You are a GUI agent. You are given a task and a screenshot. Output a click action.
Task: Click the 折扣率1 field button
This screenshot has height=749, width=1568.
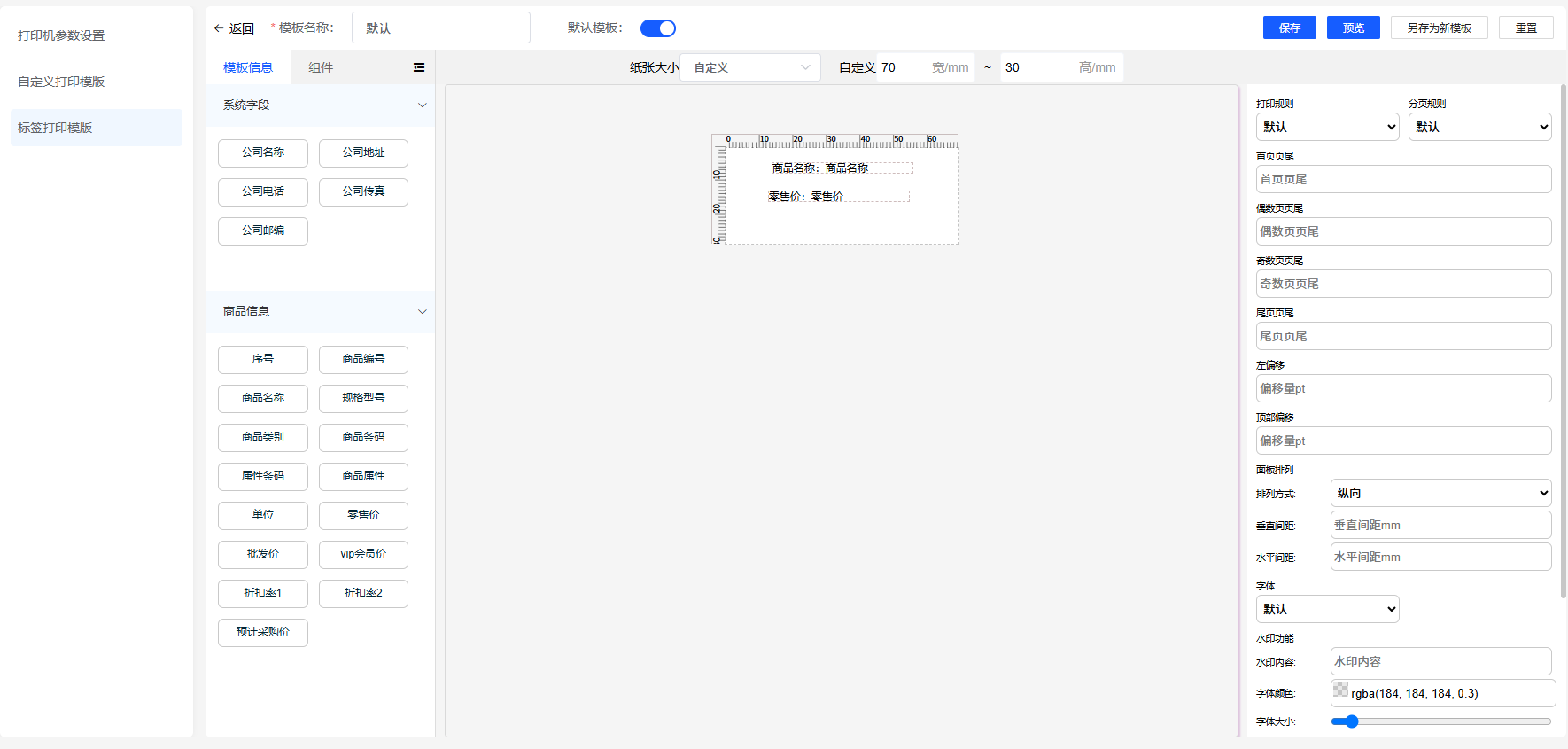(263, 593)
